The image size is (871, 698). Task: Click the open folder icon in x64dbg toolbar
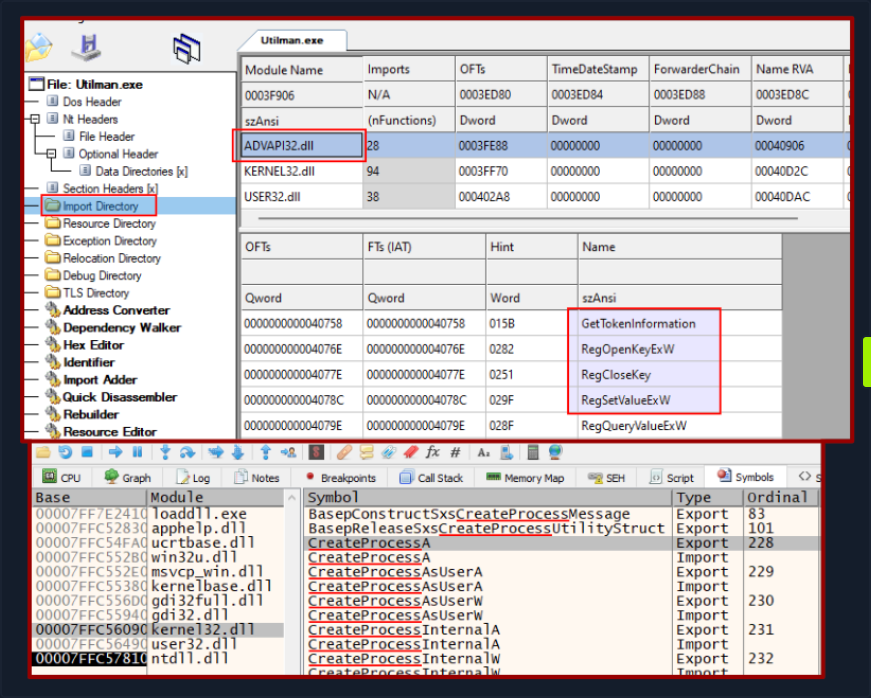(41, 452)
